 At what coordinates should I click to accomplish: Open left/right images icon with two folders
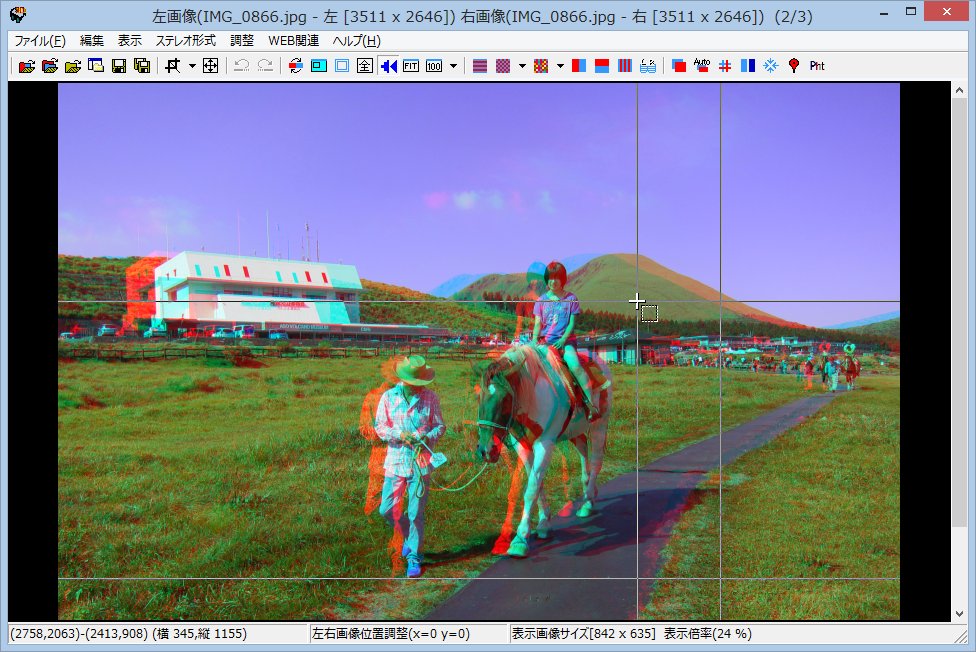click(50, 66)
